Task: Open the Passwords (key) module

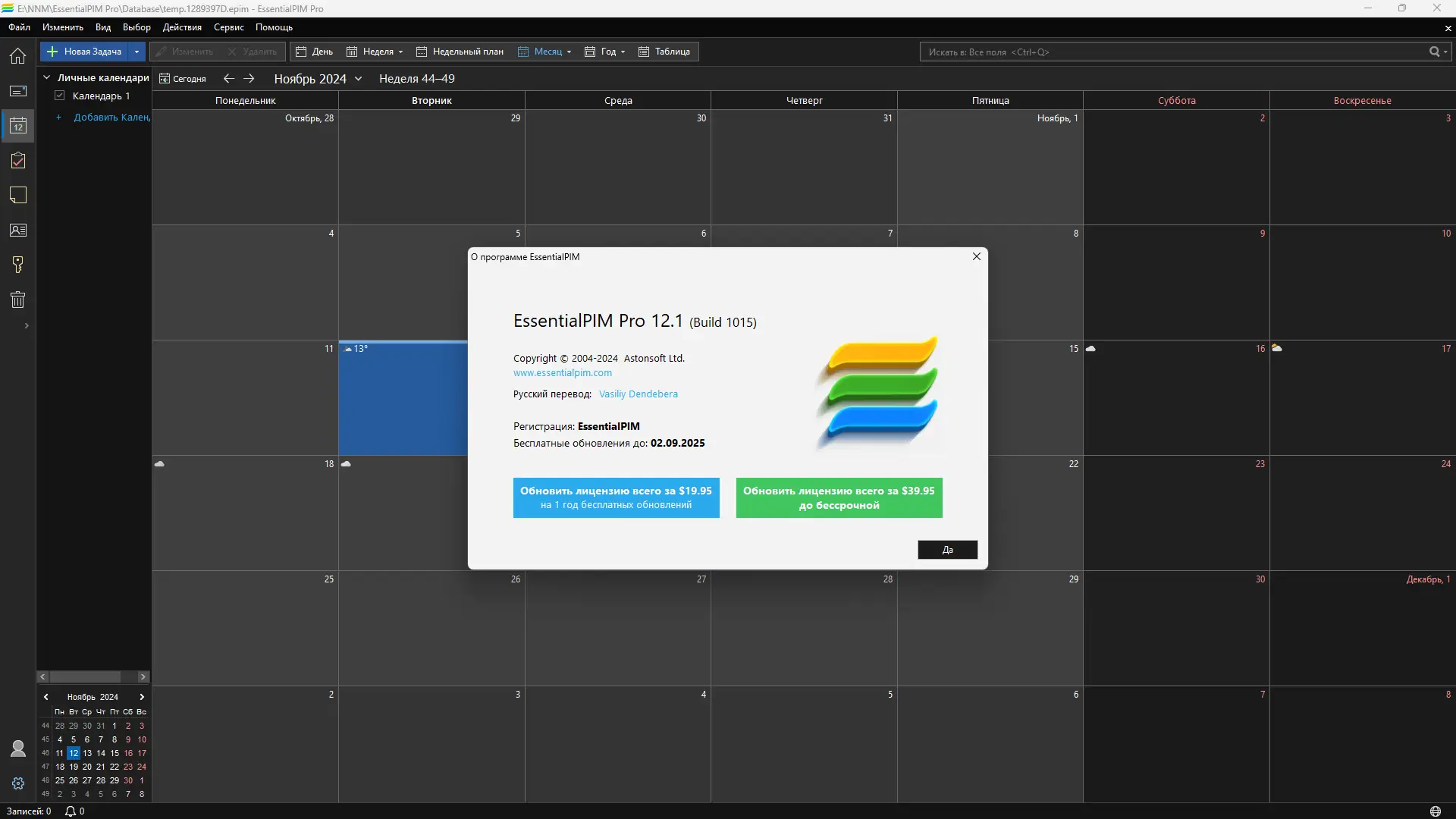Action: pos(17,264)
